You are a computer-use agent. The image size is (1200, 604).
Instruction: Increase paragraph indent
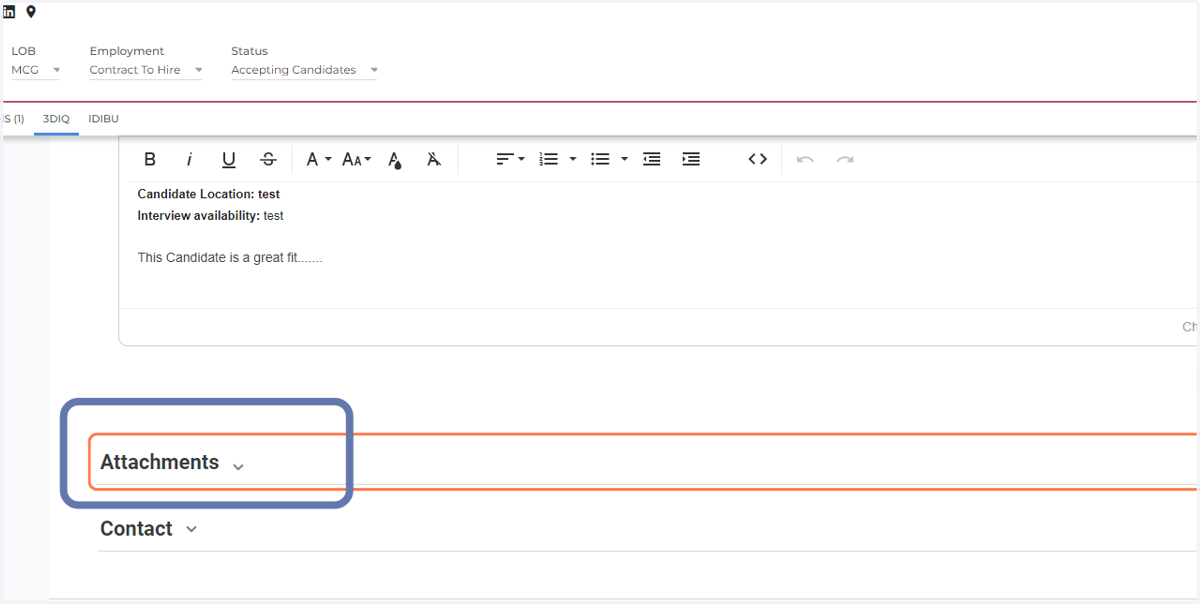[691, 159]
